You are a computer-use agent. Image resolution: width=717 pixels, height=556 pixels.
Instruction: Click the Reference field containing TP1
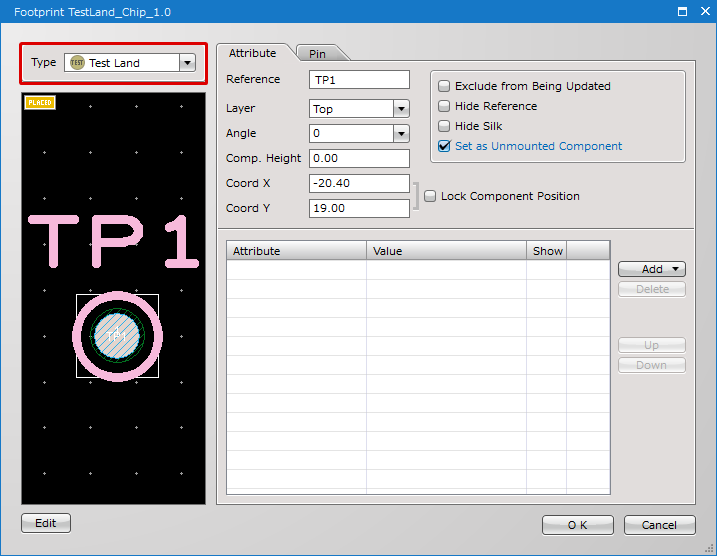pyautogui.click(x=359, y=80)
